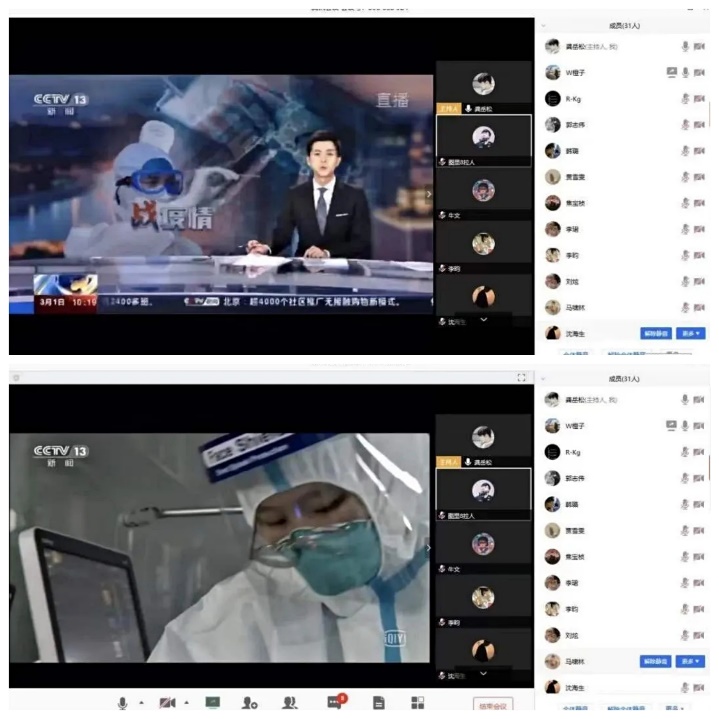
Task: Click camera icon in W橙子 row, upper list
Action: pyautogui.click(x=699, y=72)
